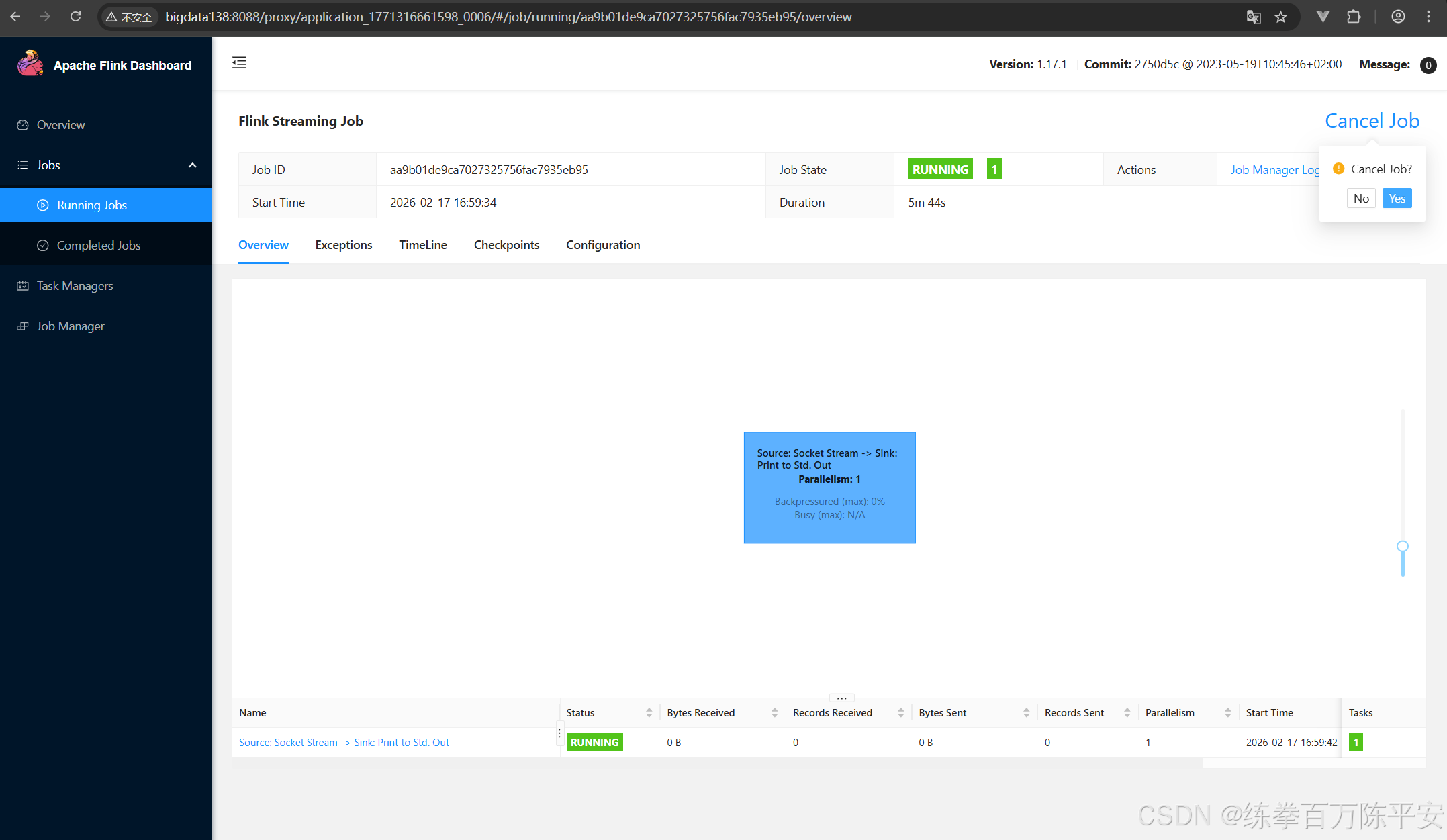
Task: Collapse the Jobs sidebar submenu
Action: click(193, 165)
